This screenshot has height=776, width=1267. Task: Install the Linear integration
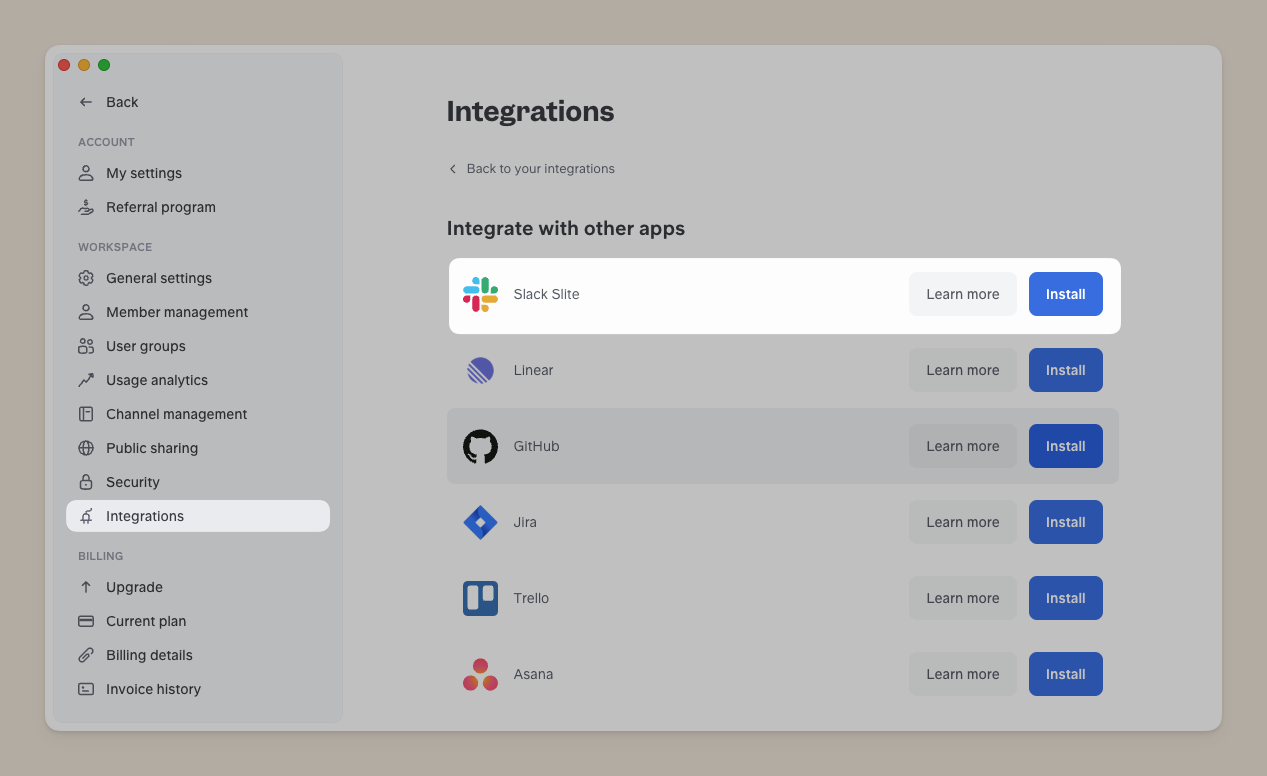[1066, 370]
